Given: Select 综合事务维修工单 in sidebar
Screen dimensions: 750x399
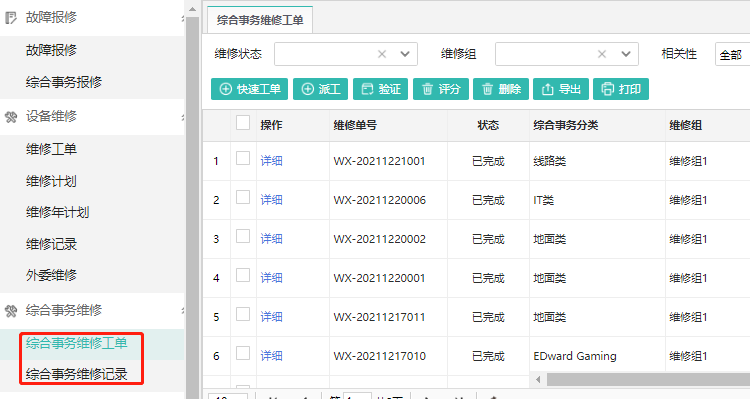Looking at the screenshot, I should (x=77, y=343).
